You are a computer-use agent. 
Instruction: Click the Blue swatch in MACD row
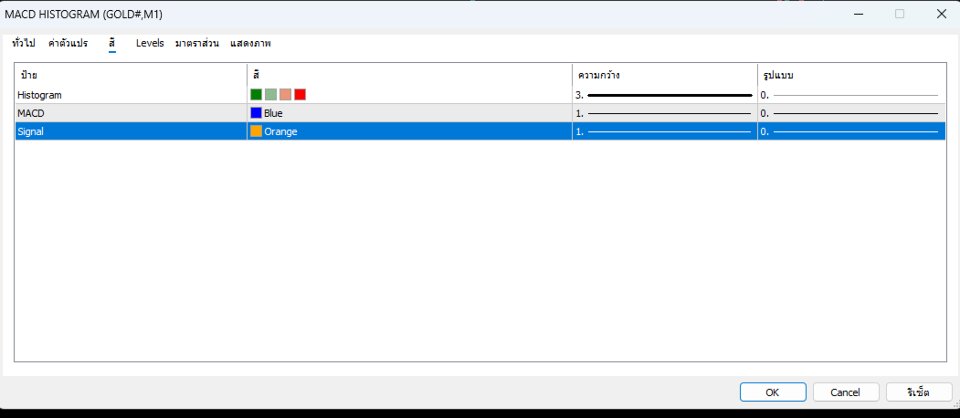(x=256, y=113)
